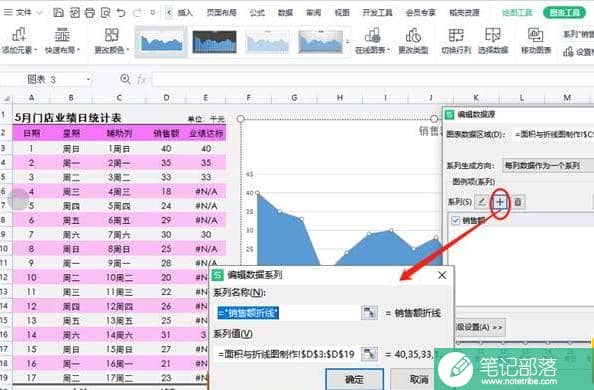Click the fx insert function icon

(x=141, y=79)
